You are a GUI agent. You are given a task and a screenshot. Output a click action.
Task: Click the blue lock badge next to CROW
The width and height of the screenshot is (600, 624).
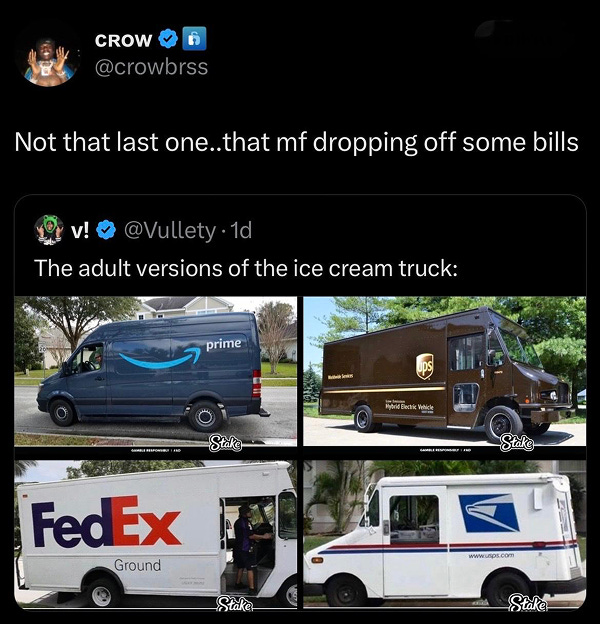click(194, 39)
